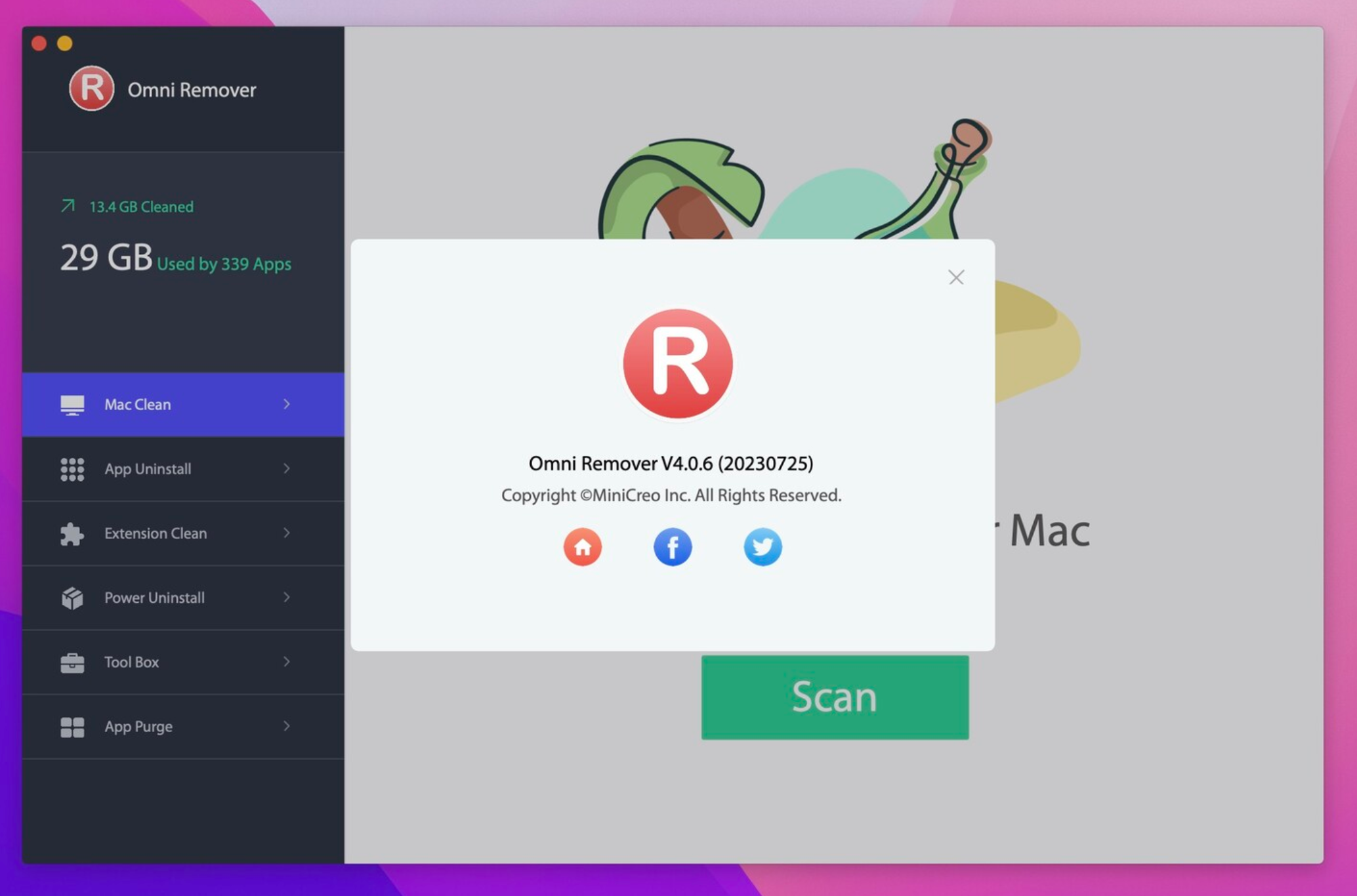Open the Power Uninstall section
Image resolution: width=1357 pixels, height=896 pixels.
(x=183, y=598)
